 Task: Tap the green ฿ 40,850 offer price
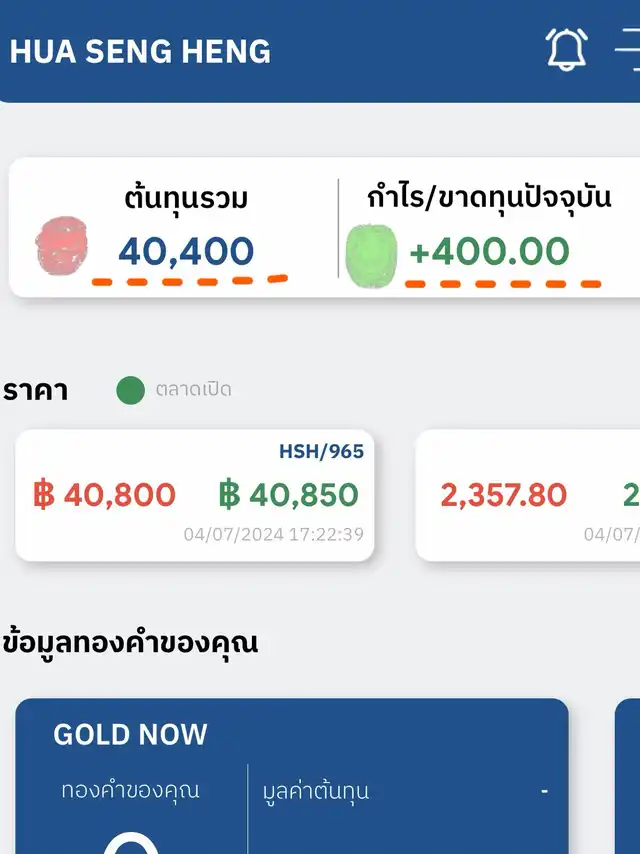288,494
